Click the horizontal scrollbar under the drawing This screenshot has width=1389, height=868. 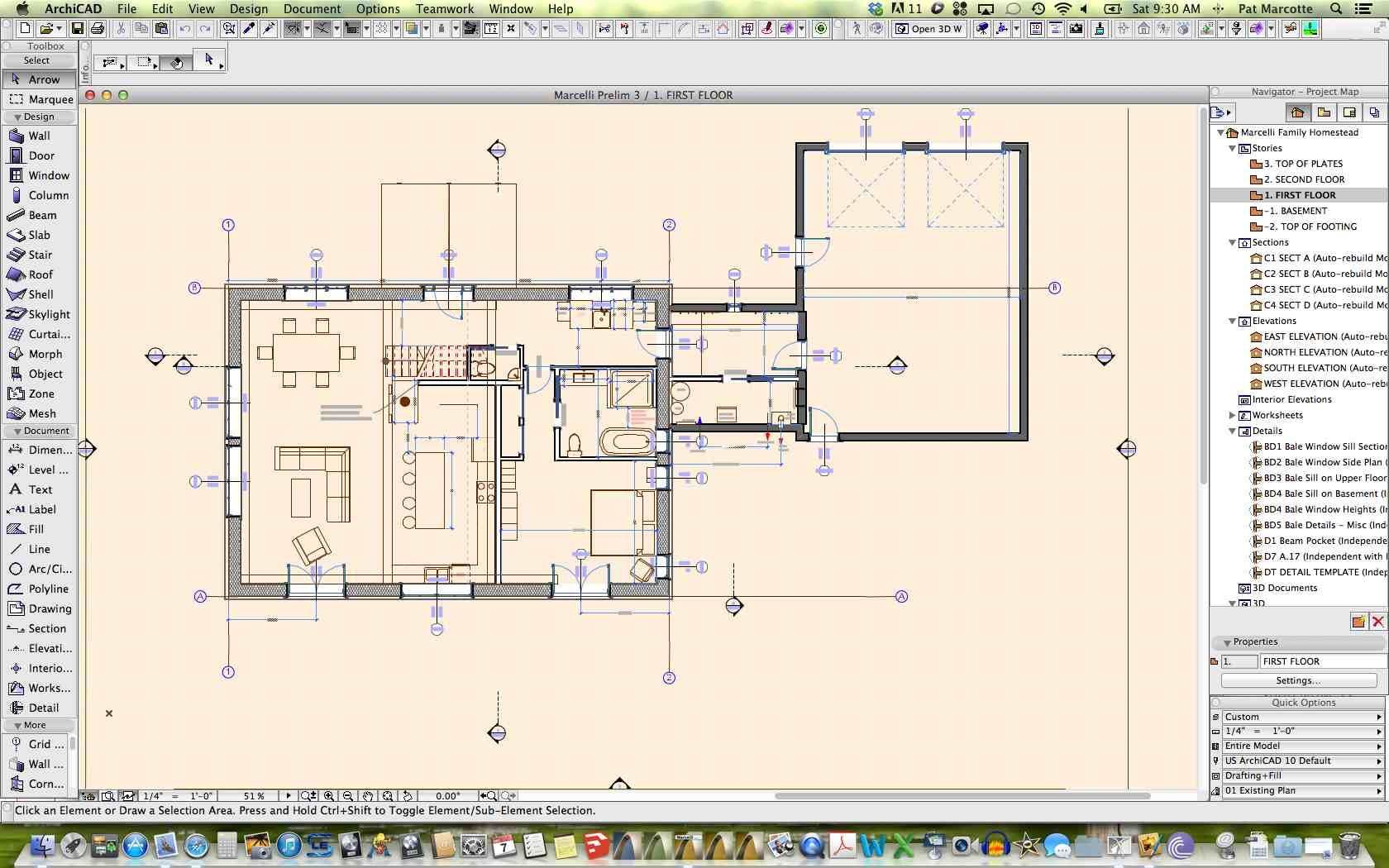coord(961,796)
